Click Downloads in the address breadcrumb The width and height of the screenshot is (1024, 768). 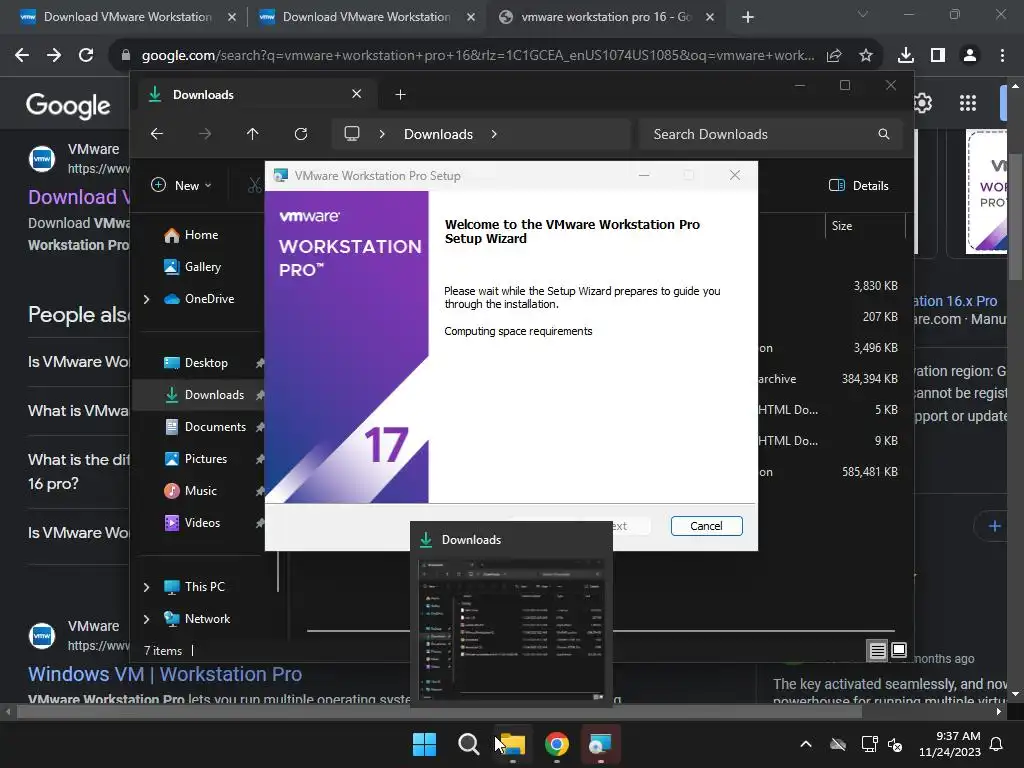click(438, 134)
